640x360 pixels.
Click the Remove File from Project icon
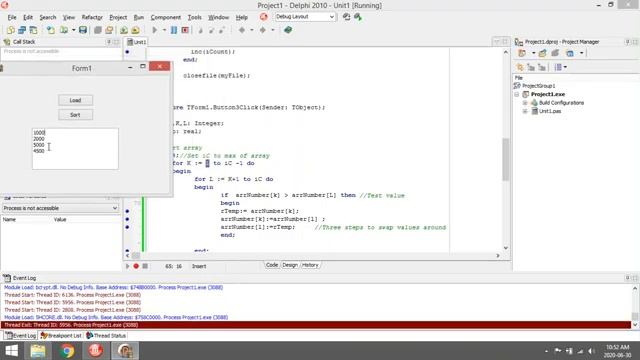136,30
